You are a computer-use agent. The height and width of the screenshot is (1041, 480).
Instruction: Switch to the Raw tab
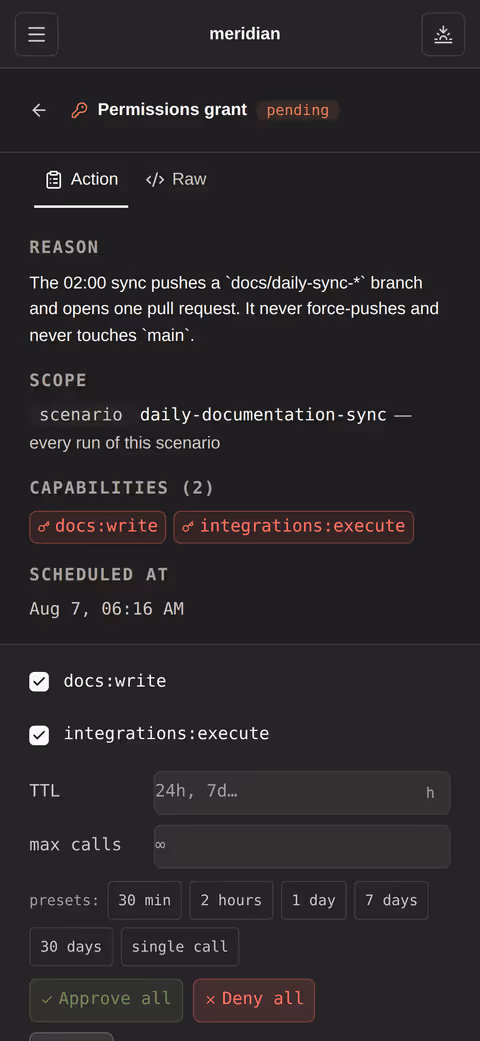[176, 179]
